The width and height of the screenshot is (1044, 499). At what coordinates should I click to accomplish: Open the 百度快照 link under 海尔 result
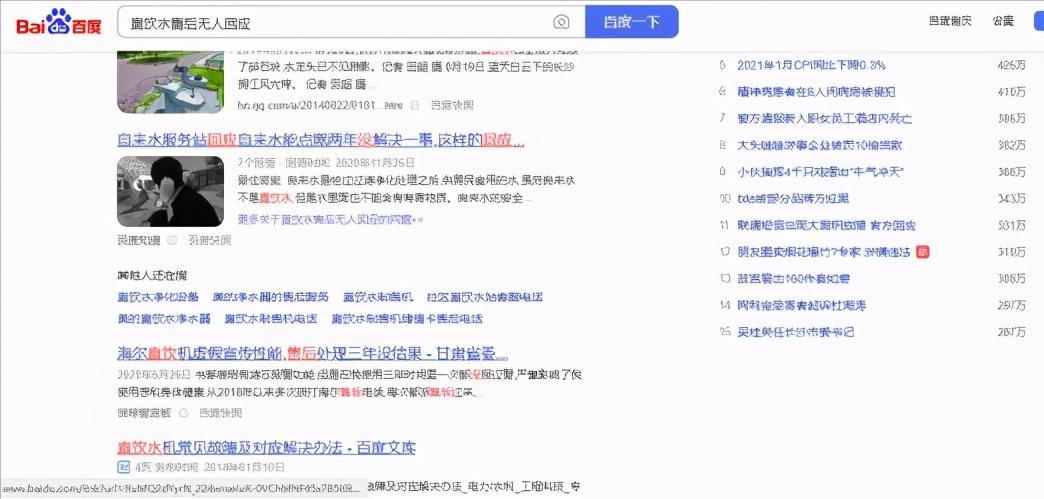pos(220,413)
